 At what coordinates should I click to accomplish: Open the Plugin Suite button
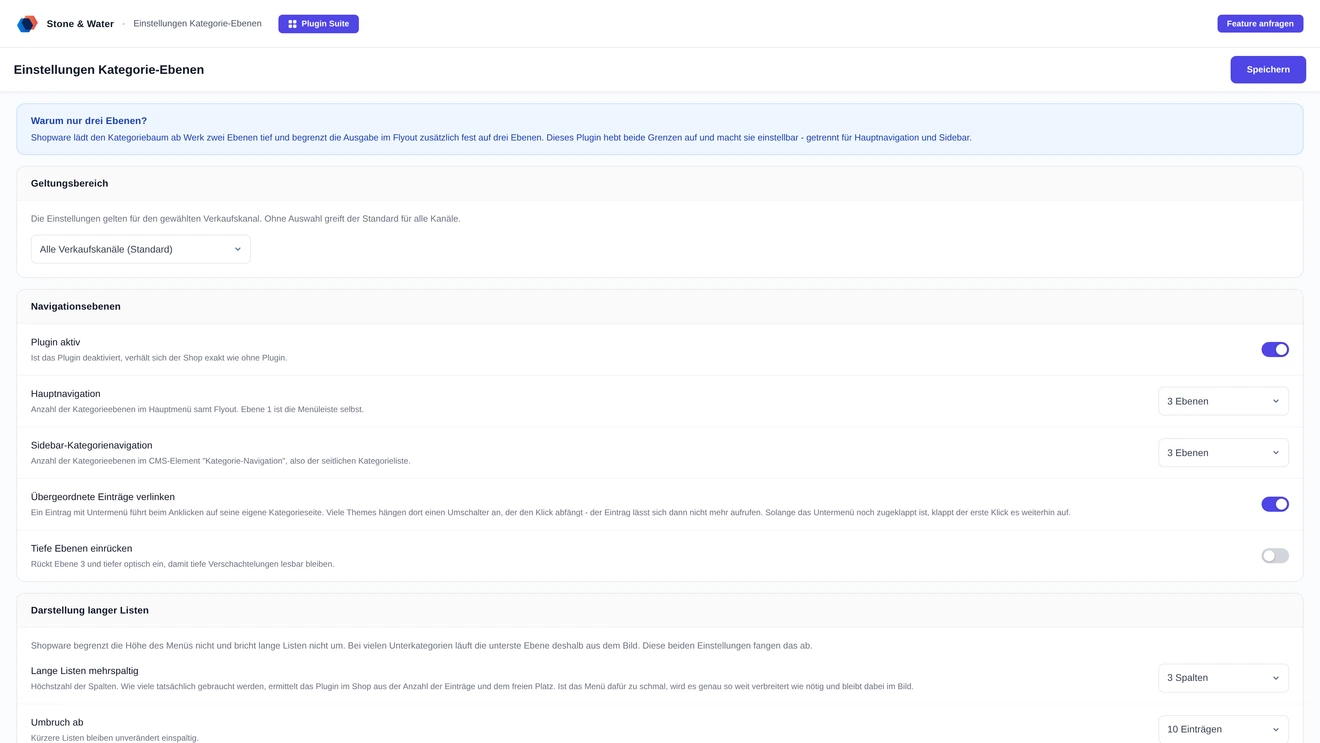[318, 24]
